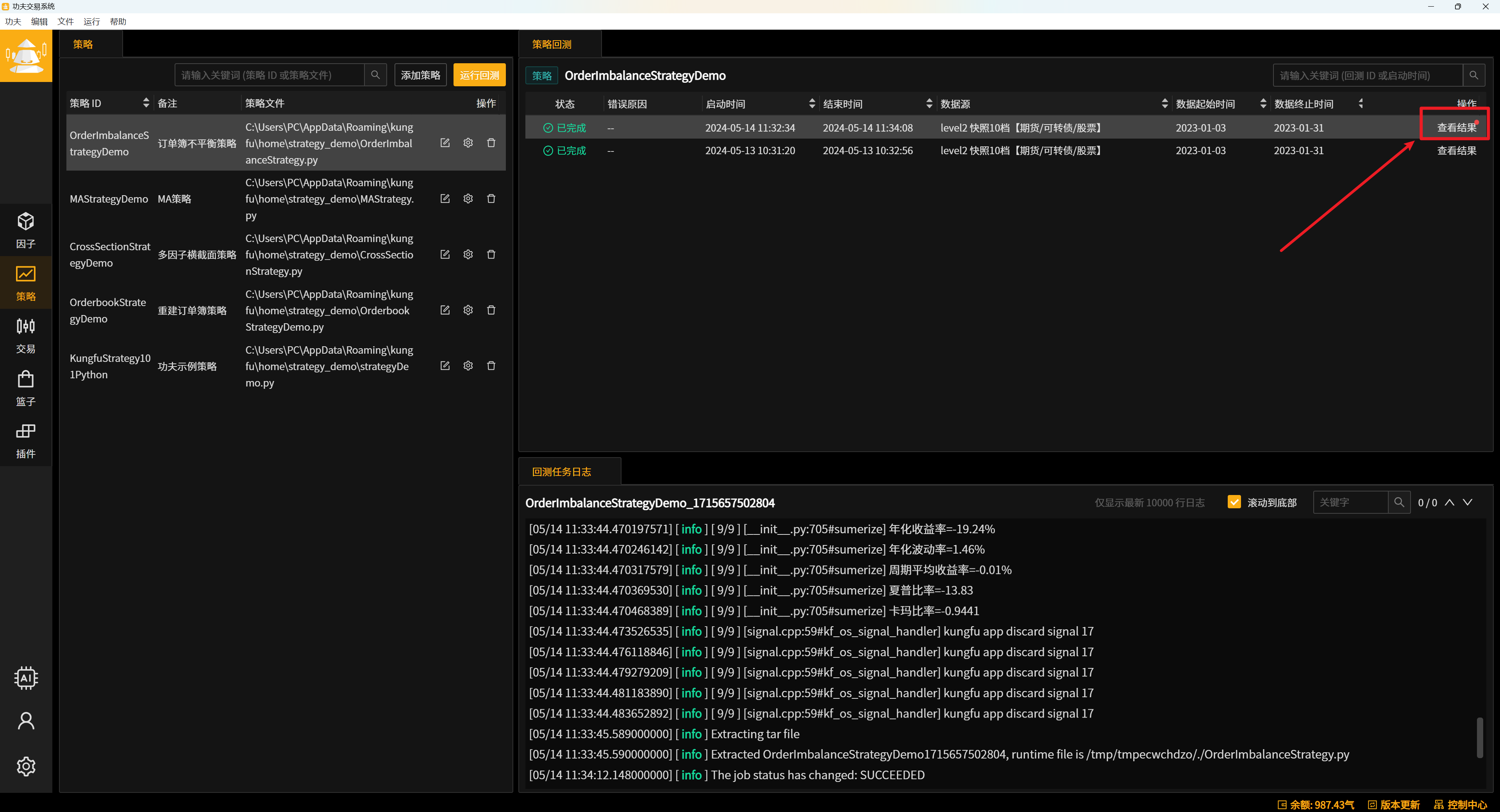
Task: Click the Kungfu logo at top left
Action: [x=26, y=56]
